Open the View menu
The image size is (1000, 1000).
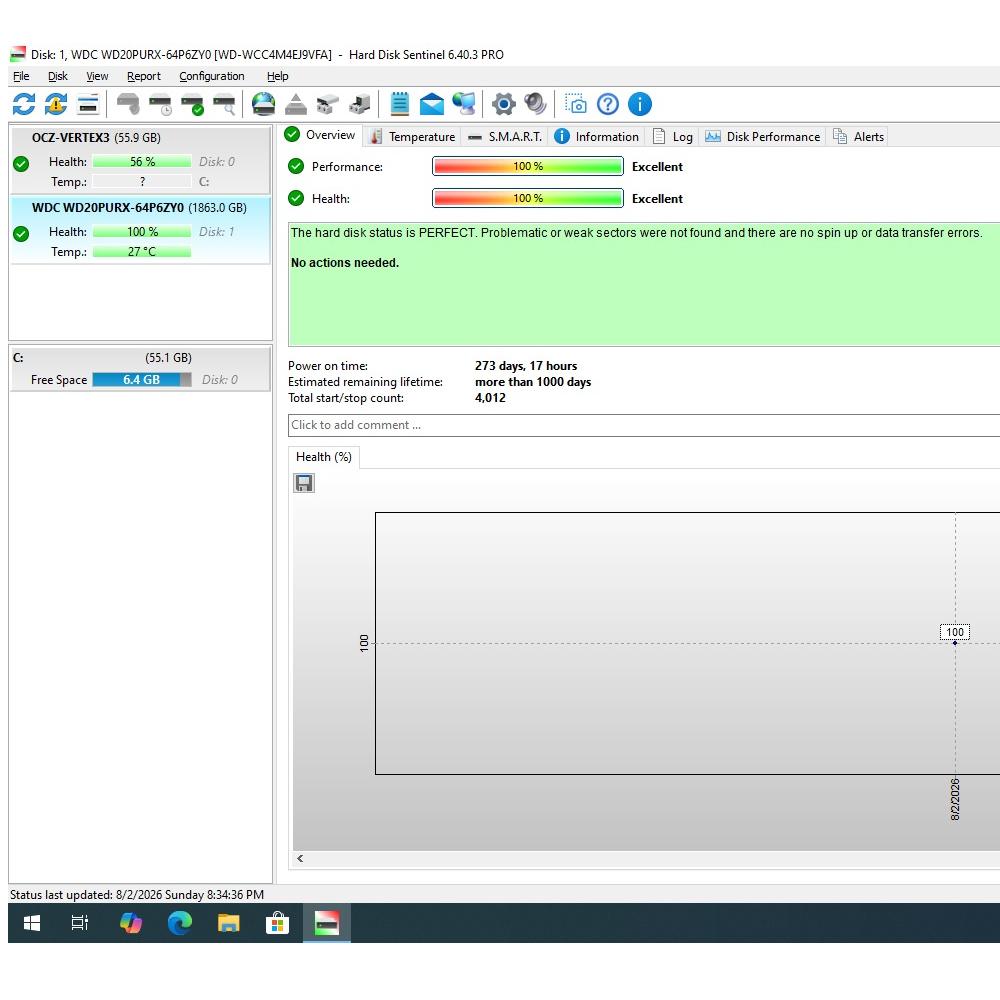97,76
